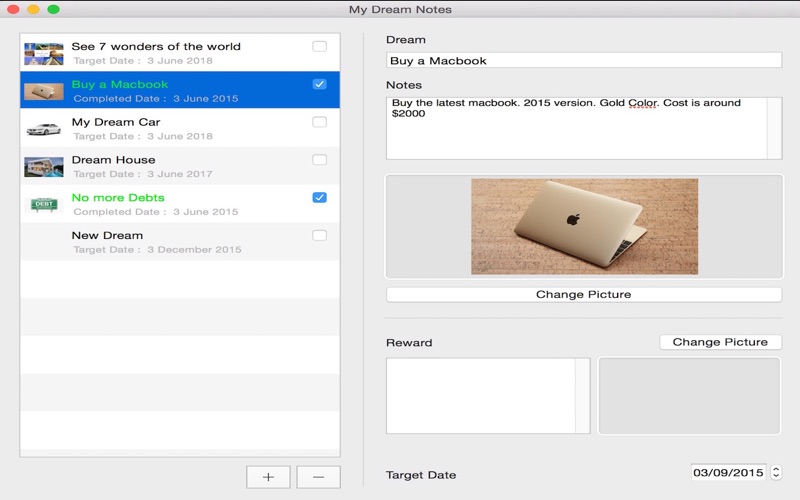Click inside the Notes text area
800x500 pixels.
(577, 128)
